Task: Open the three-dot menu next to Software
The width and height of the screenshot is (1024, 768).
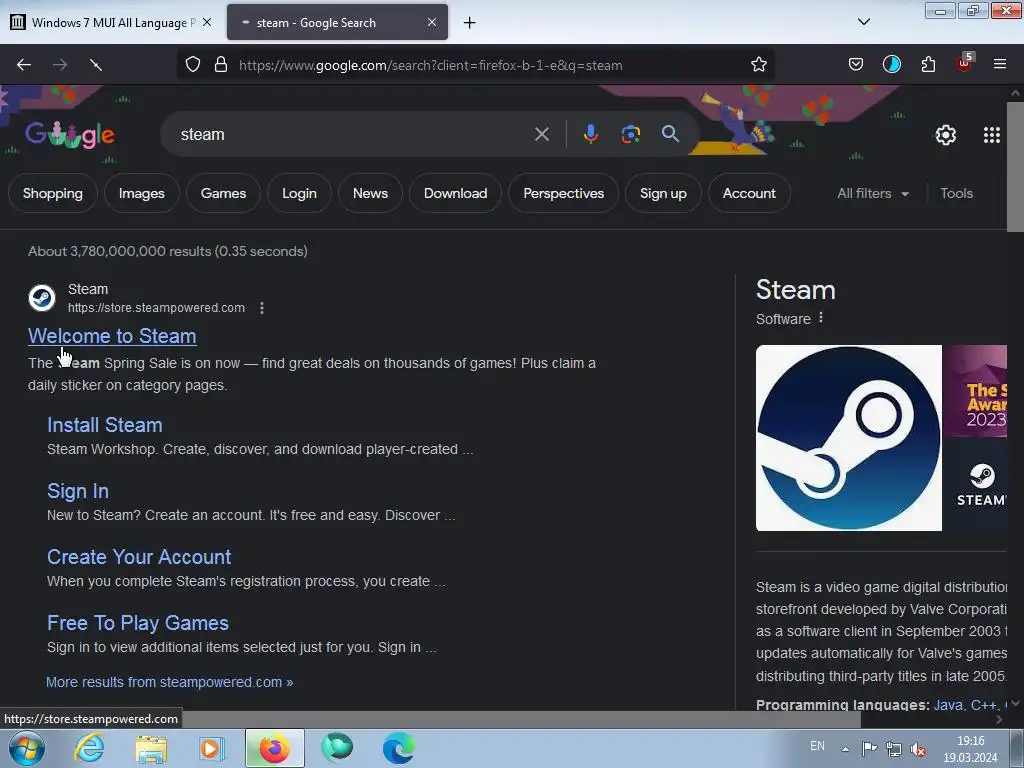Action: tap(821, 318)
